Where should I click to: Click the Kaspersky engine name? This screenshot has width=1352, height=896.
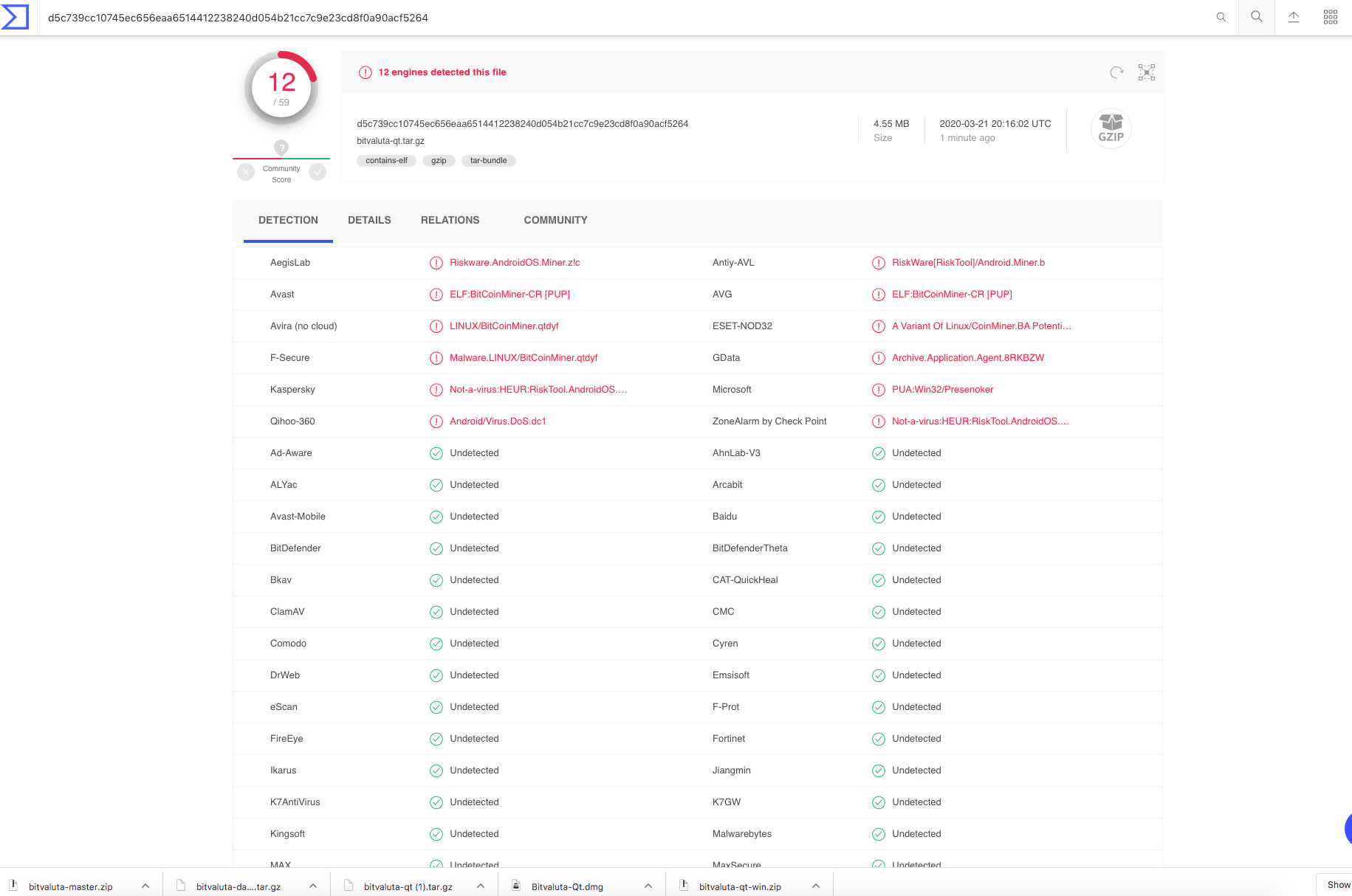[x=292, y=390]
